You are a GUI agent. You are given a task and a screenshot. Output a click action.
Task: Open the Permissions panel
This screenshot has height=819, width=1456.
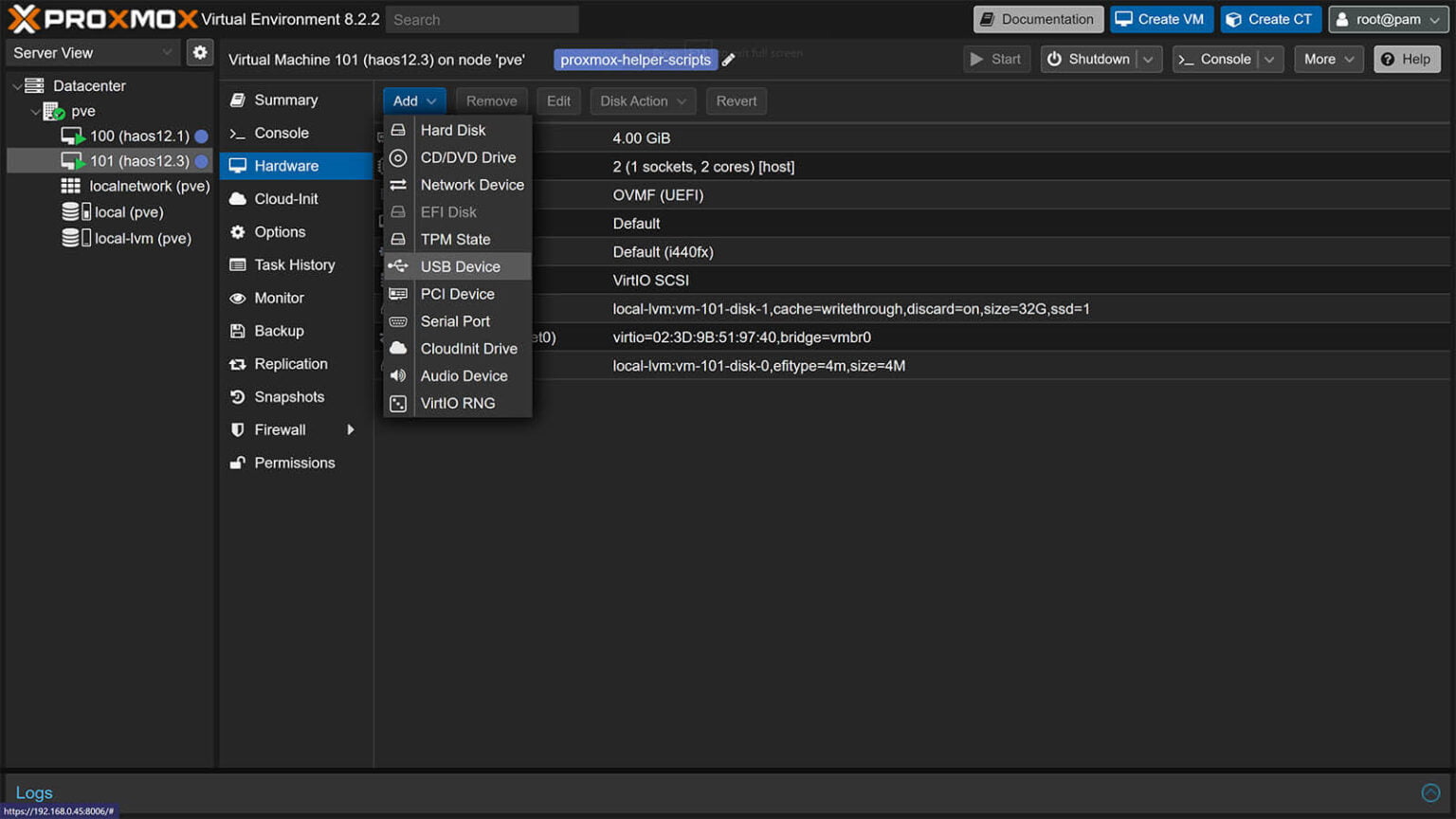(295, 463)
